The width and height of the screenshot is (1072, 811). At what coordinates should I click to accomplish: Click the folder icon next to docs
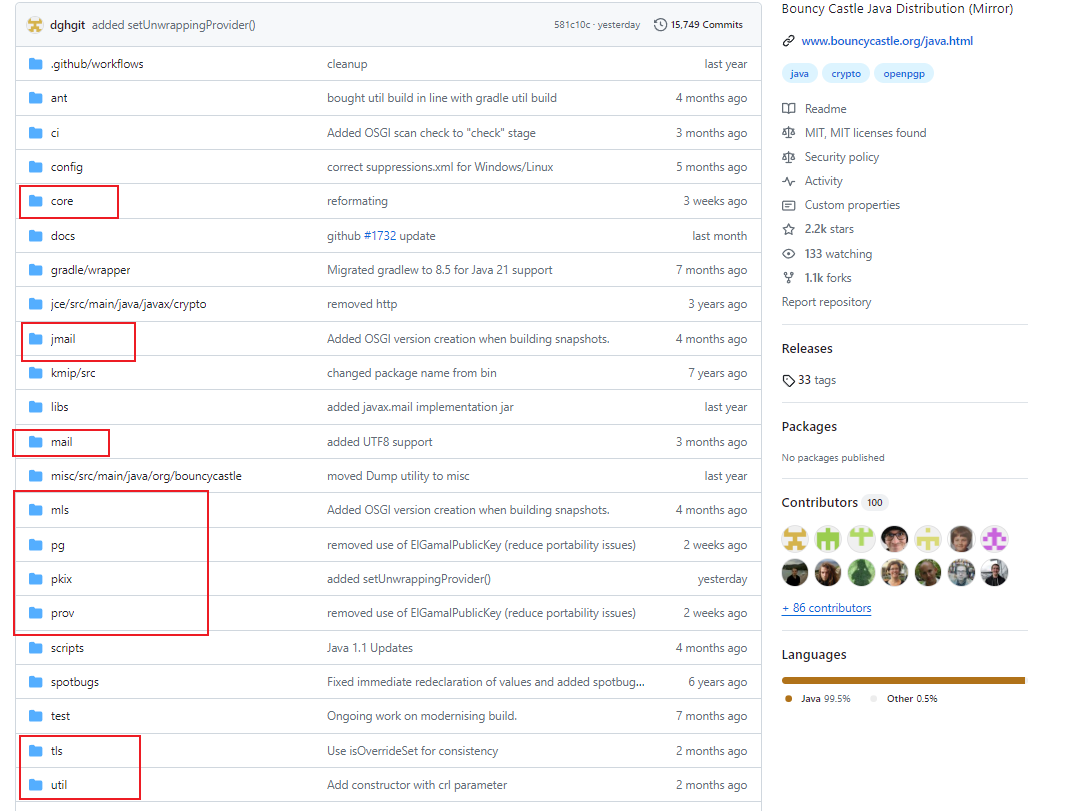36,236
